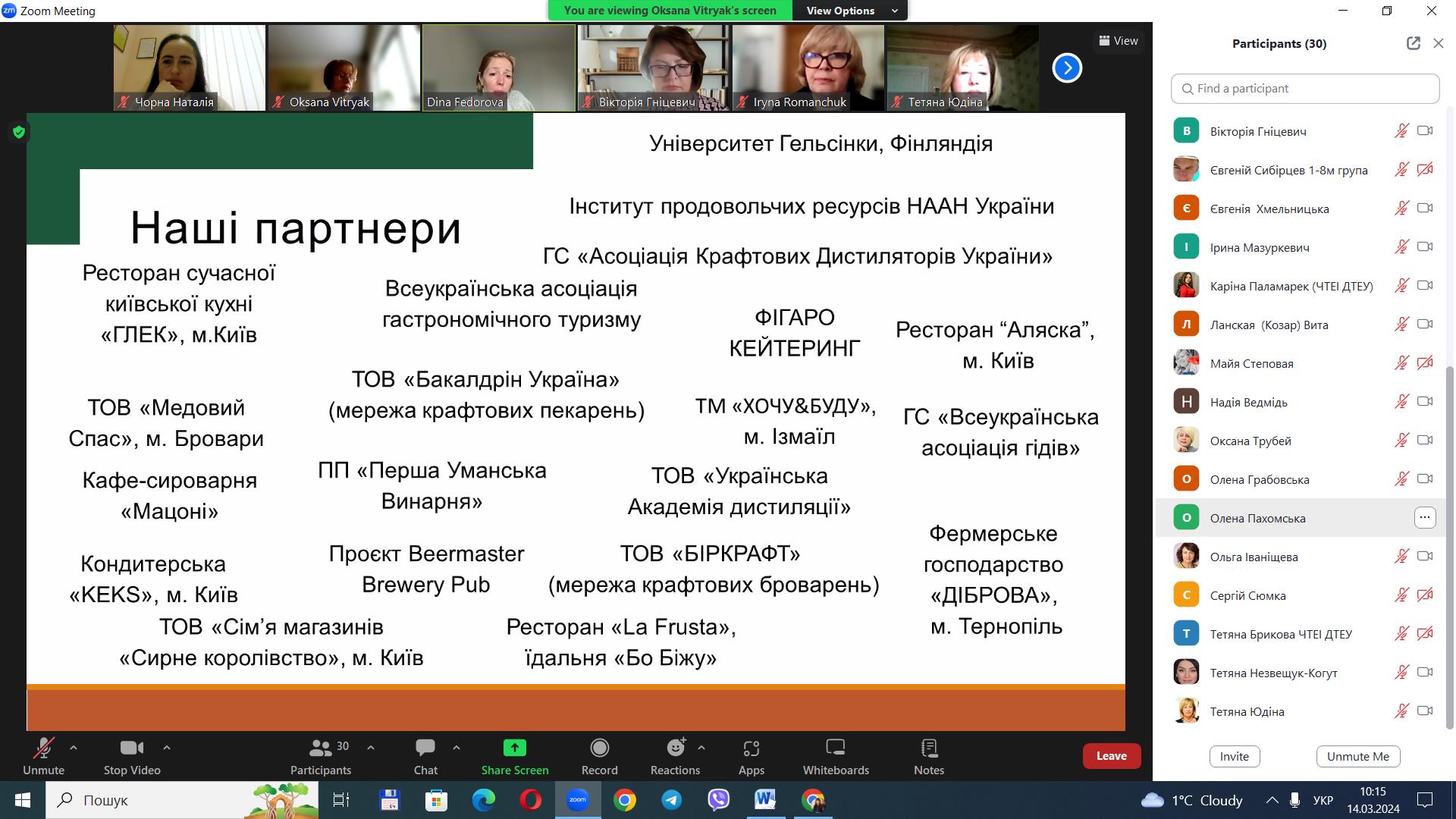Click the Find a participant search field
The image size is (1456, 819).
pyautogui.click(x=1304, y=89)
